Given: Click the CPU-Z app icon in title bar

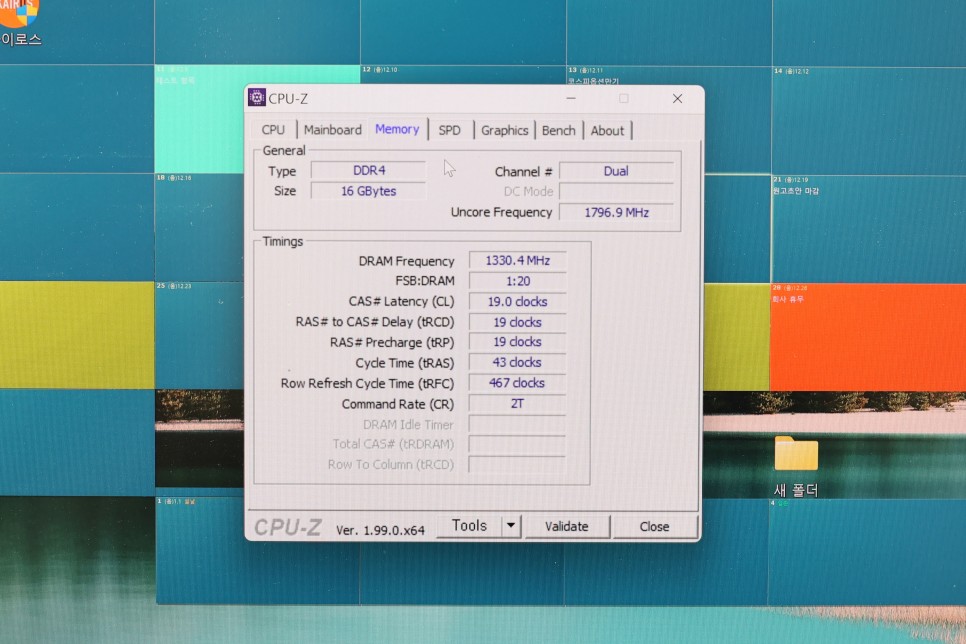Looking at the screenshot, I should 257,98.
